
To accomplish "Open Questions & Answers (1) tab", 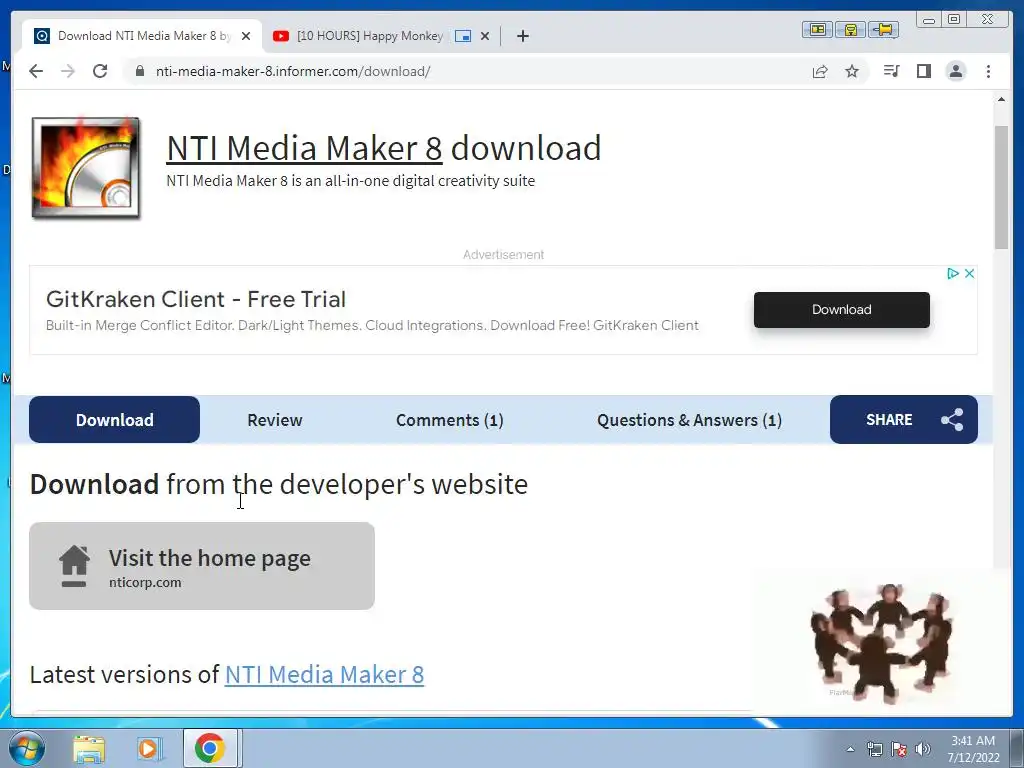I will pos(689,420).
